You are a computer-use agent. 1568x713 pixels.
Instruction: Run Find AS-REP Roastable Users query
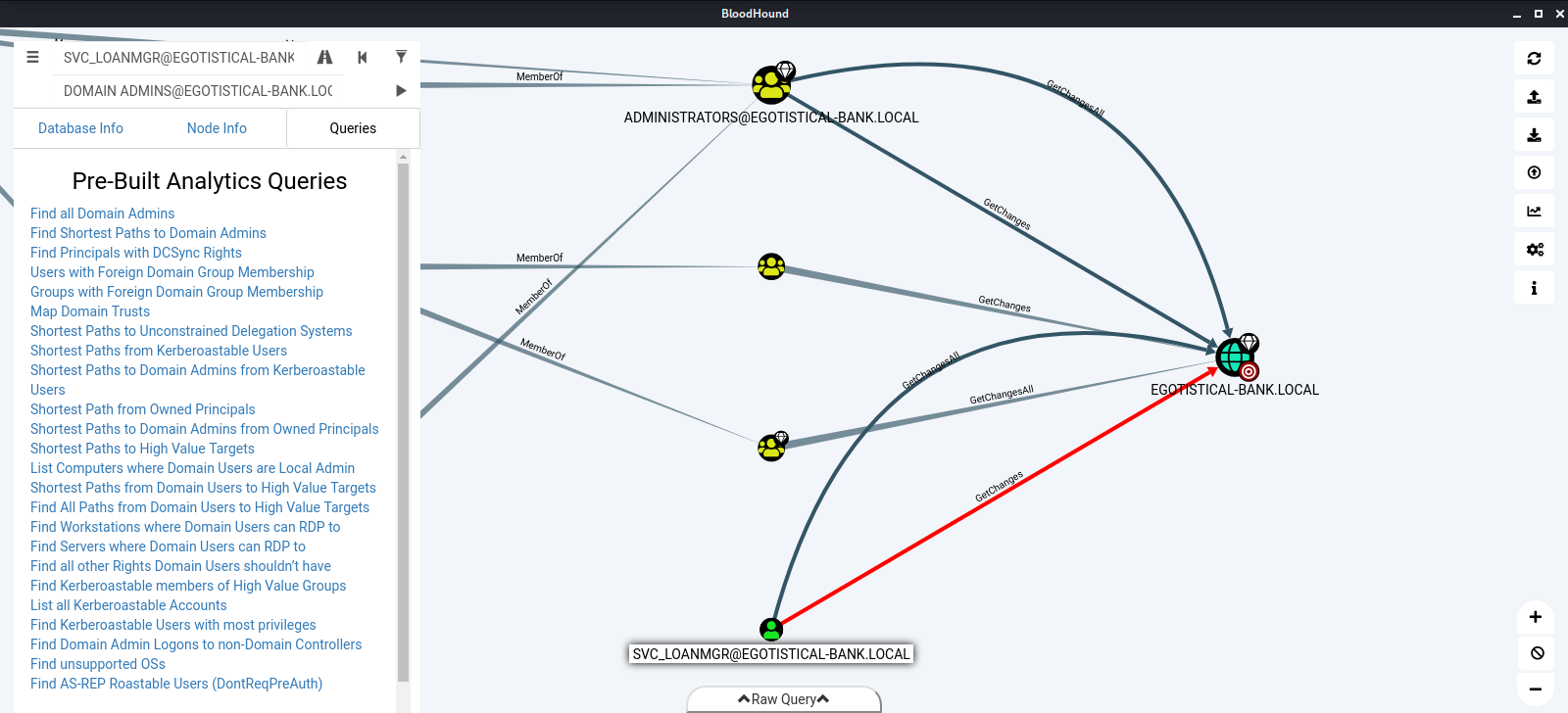tap(176, 684)
